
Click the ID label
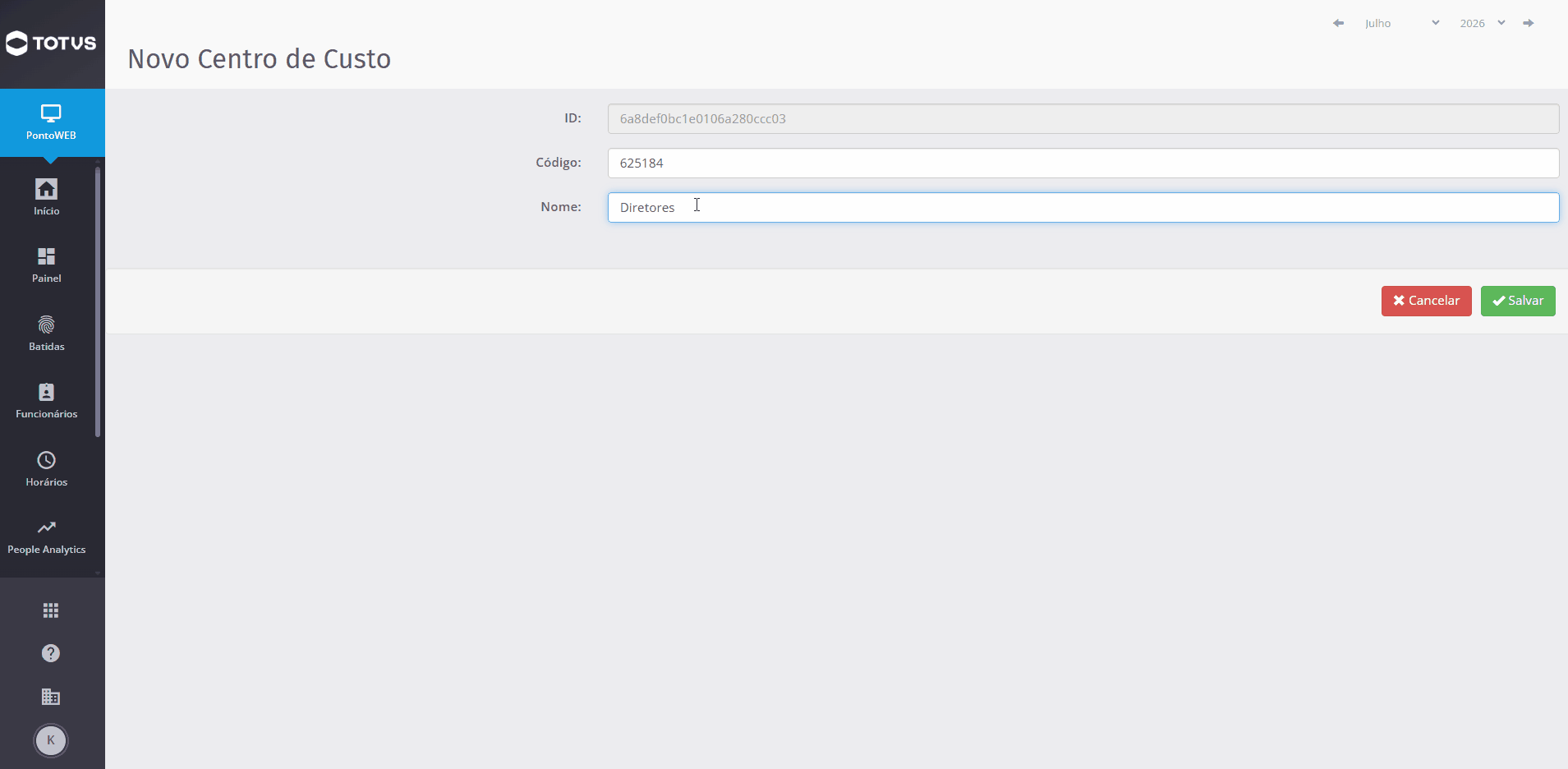click(x=572, y=118)
